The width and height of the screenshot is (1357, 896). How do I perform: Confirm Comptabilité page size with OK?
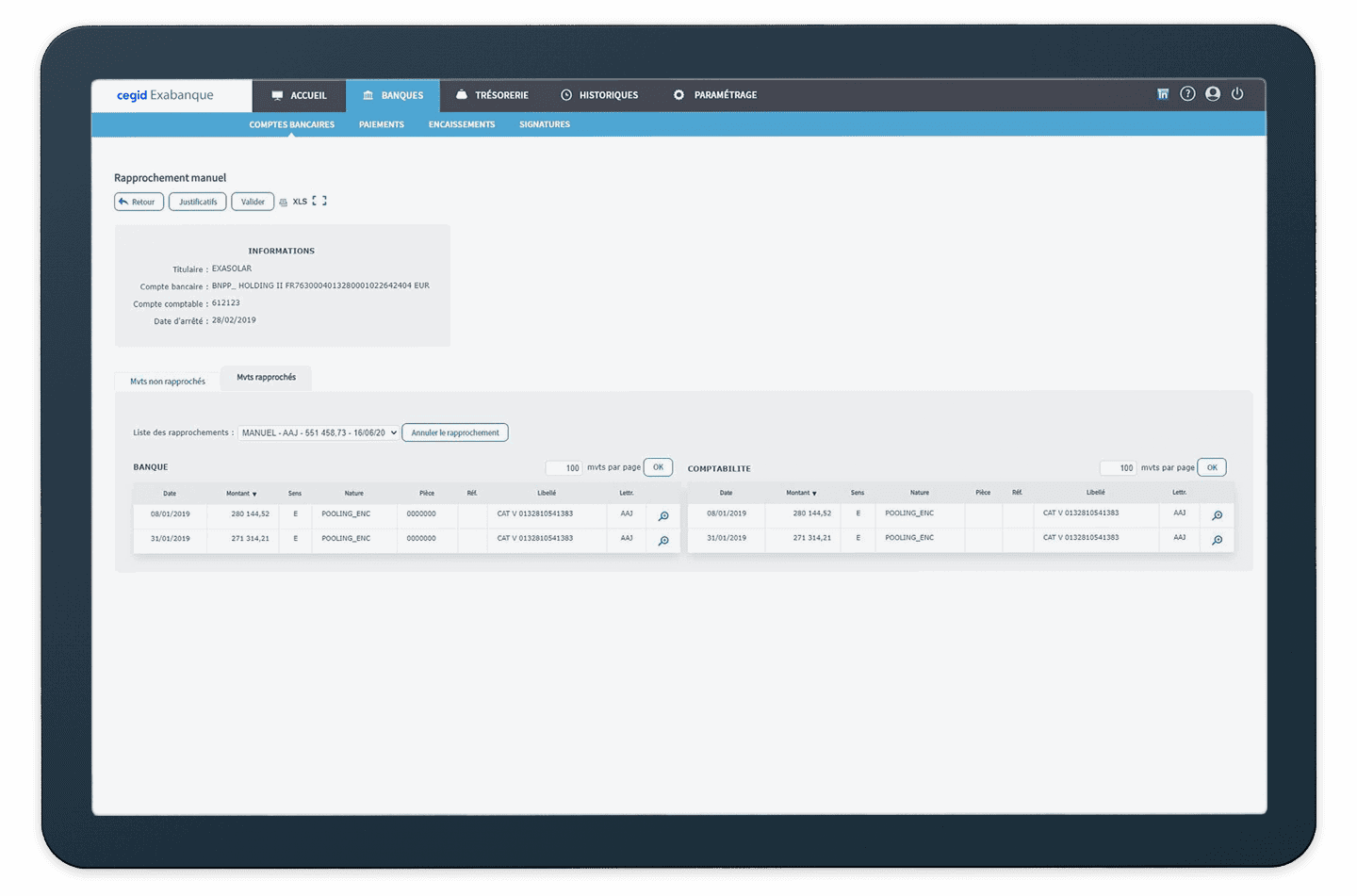(1212, 467)
